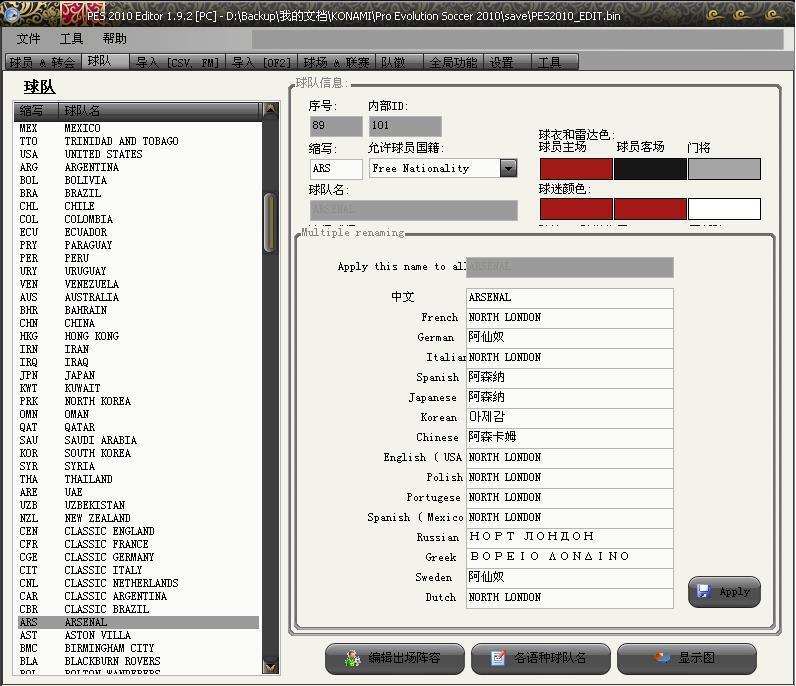
Task: Select ASTON VILLA in the team list
Action: click(97, 635)
